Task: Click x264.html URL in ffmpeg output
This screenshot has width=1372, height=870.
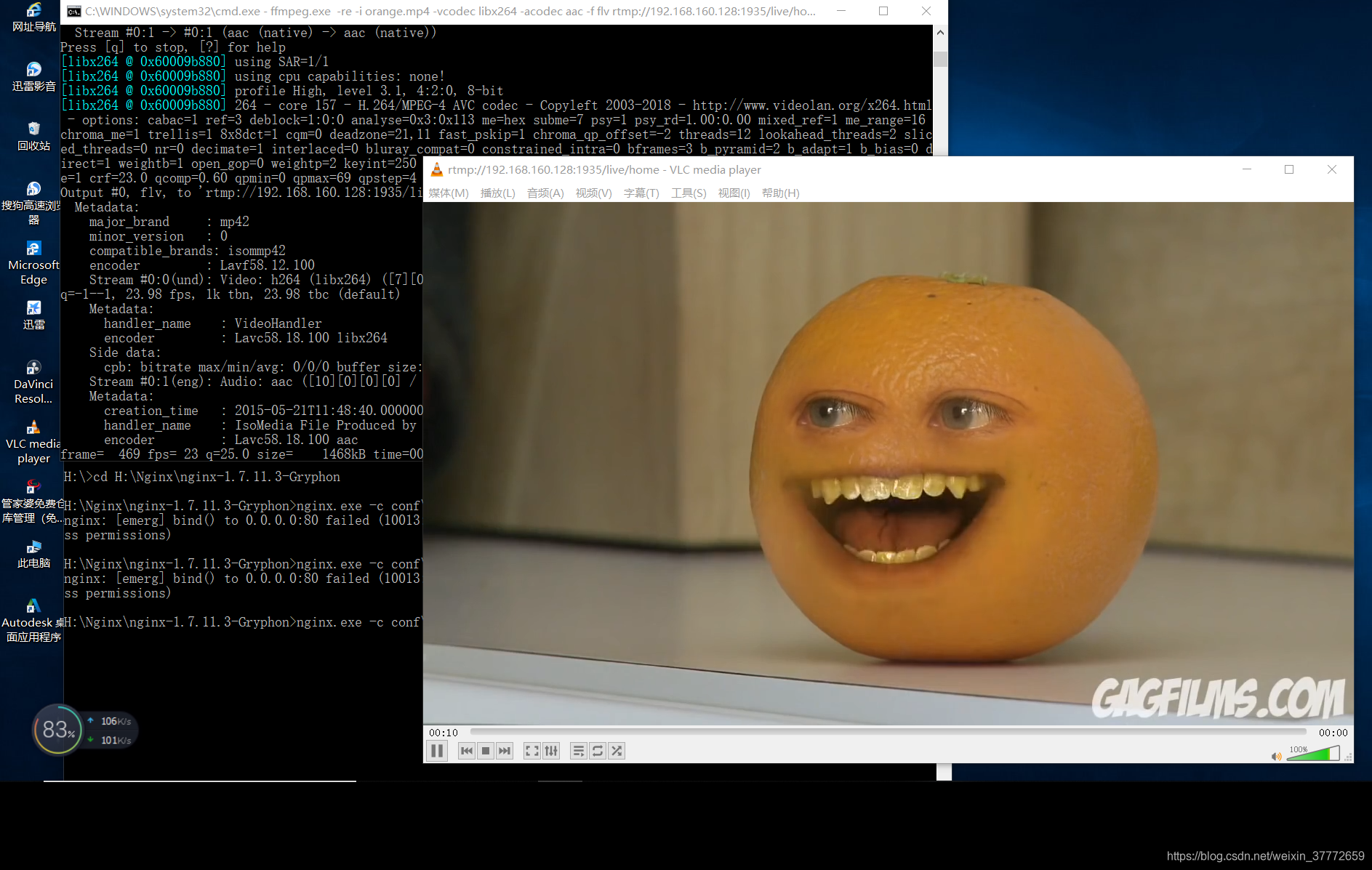Action: [812, 105]
